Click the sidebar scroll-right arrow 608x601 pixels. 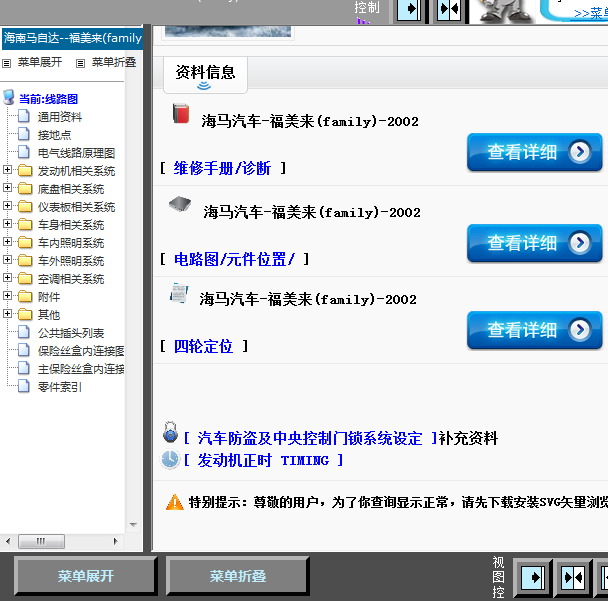click(x=115, y=541)
